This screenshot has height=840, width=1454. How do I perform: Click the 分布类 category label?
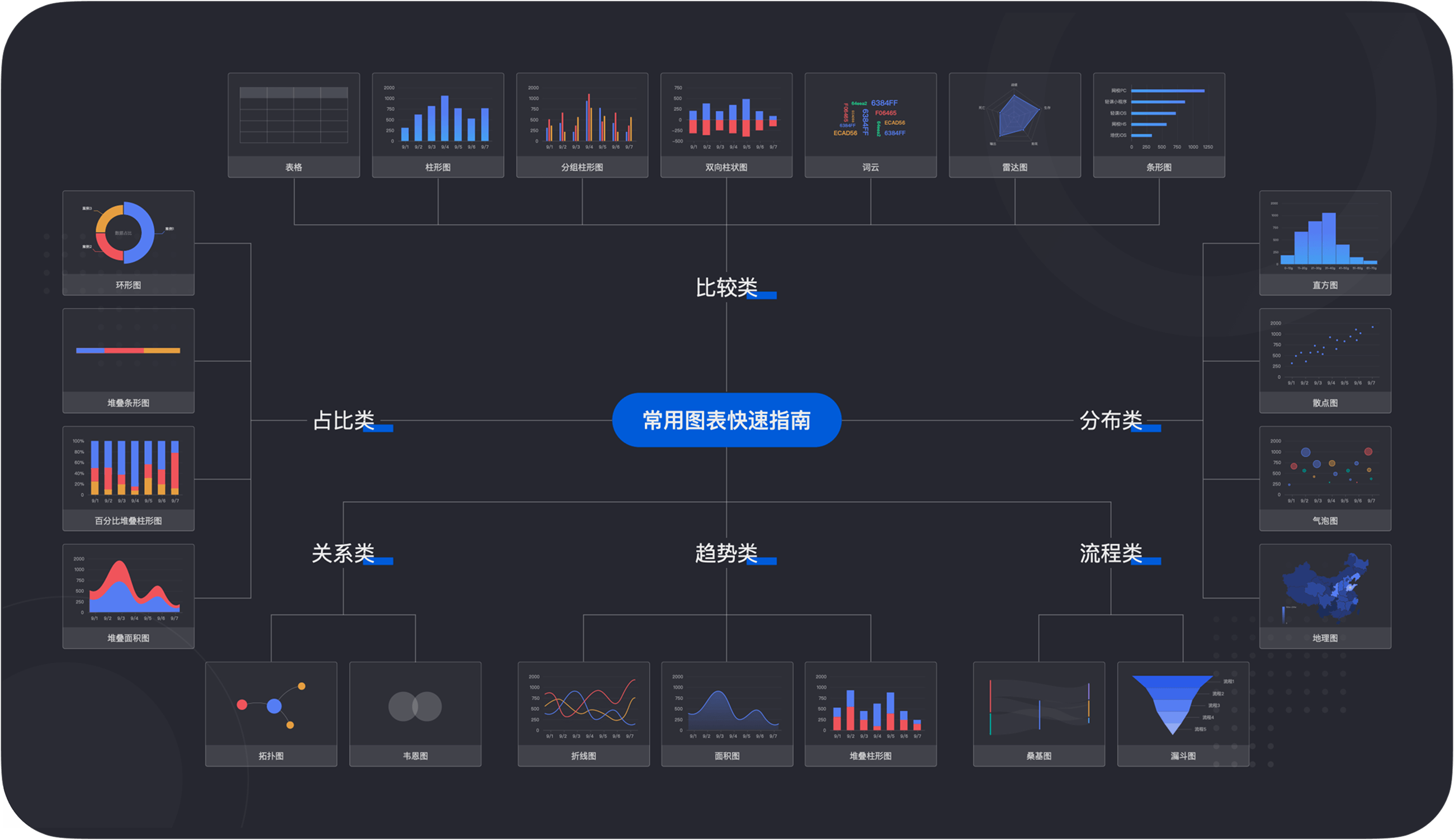[1111, 420]
